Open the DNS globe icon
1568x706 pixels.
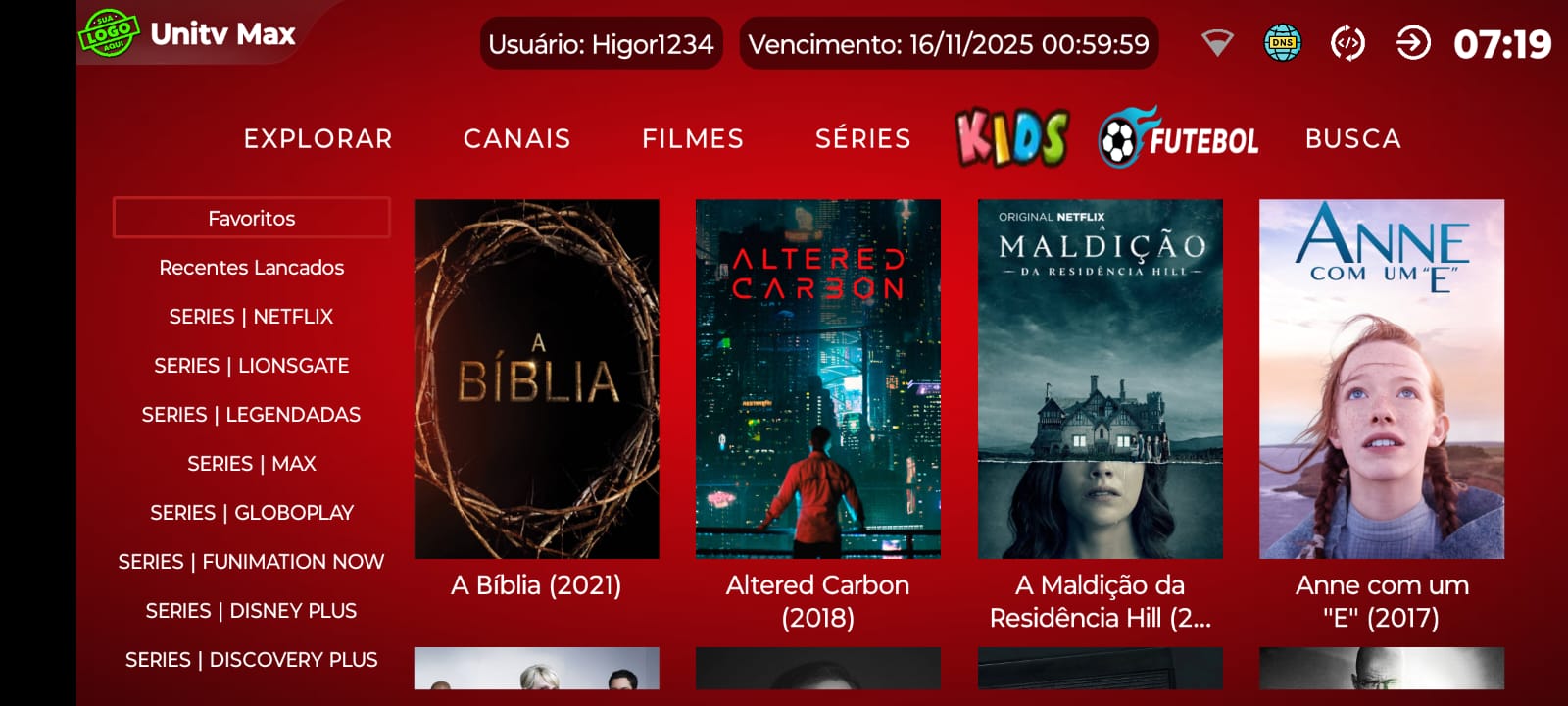[x=1282, y=43]
